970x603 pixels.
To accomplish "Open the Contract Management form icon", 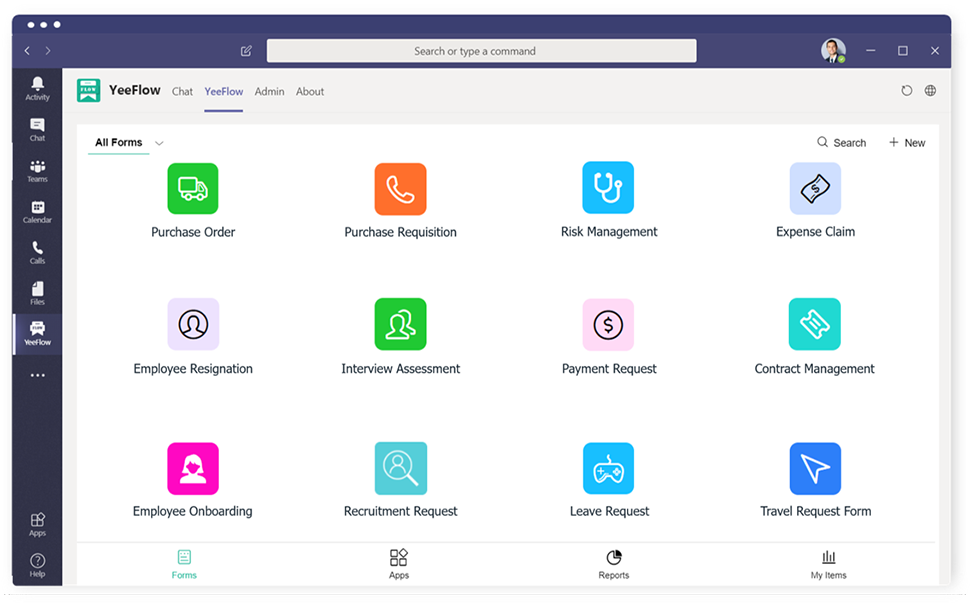I will [x=815, y=324].
